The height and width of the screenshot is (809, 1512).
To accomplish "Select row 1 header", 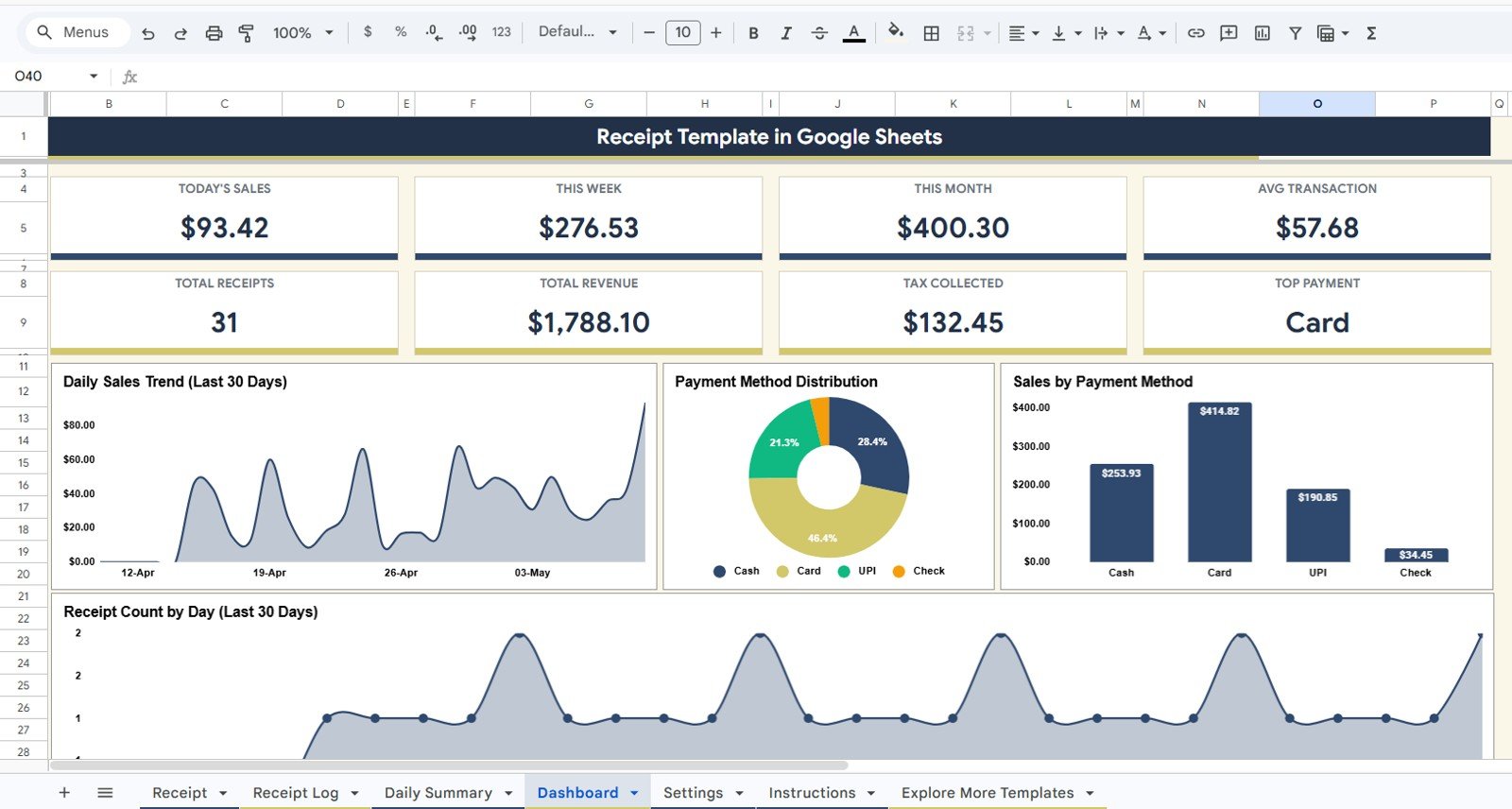I will [24, 136].
